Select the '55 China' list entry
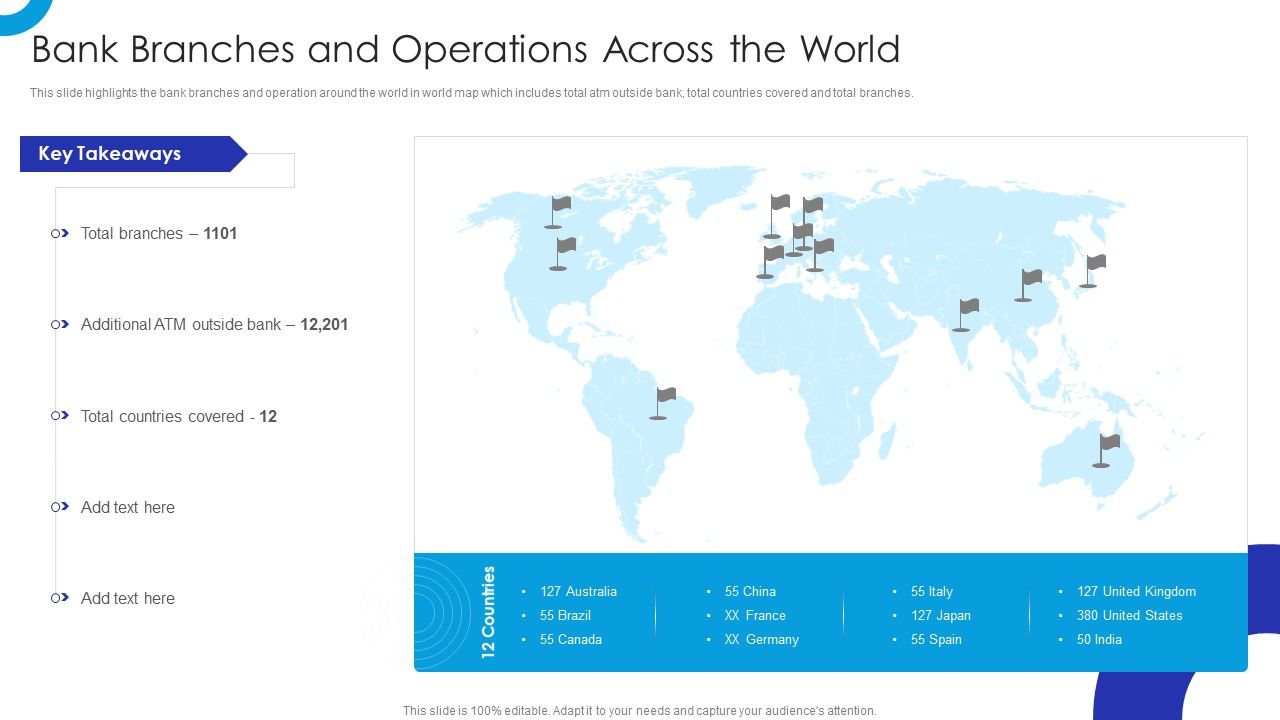Viewport: 1280px width, 720px height. tap(750, 591)
